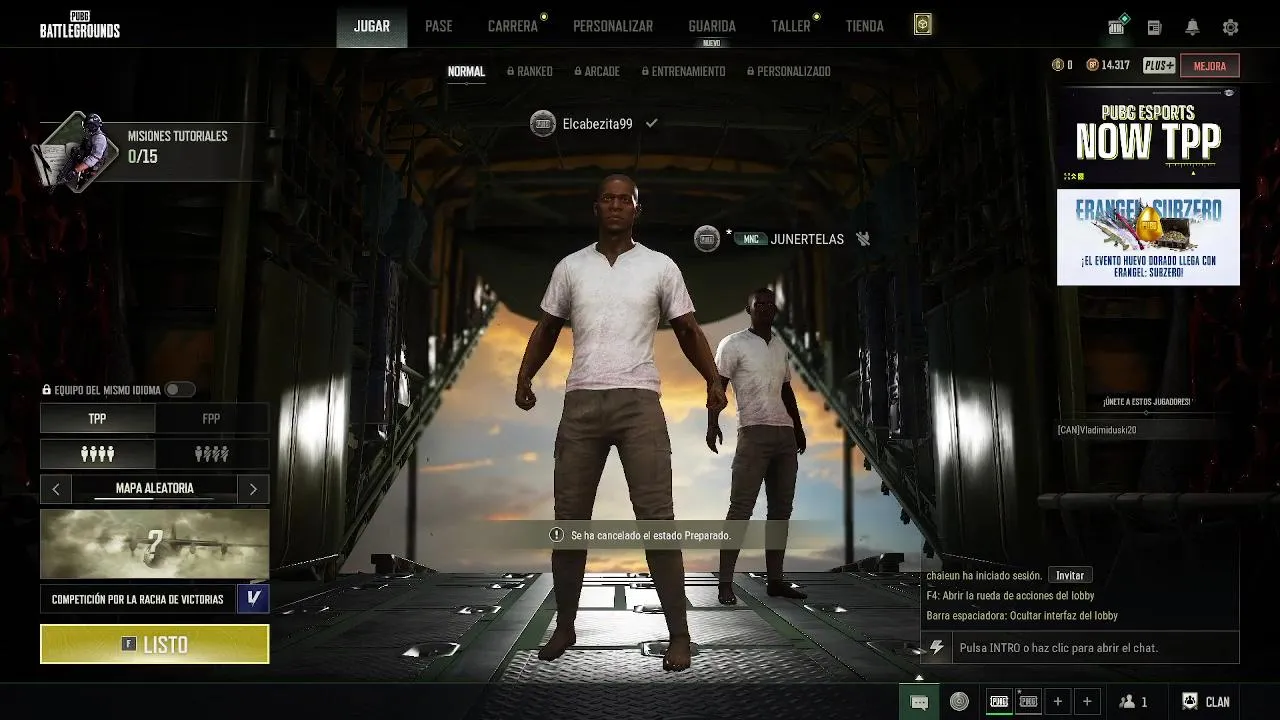Click JUNERTELAS's profile avatar icon
Image resolution: width=1280 pixels, height=720 pixels.
pos(707,239)
